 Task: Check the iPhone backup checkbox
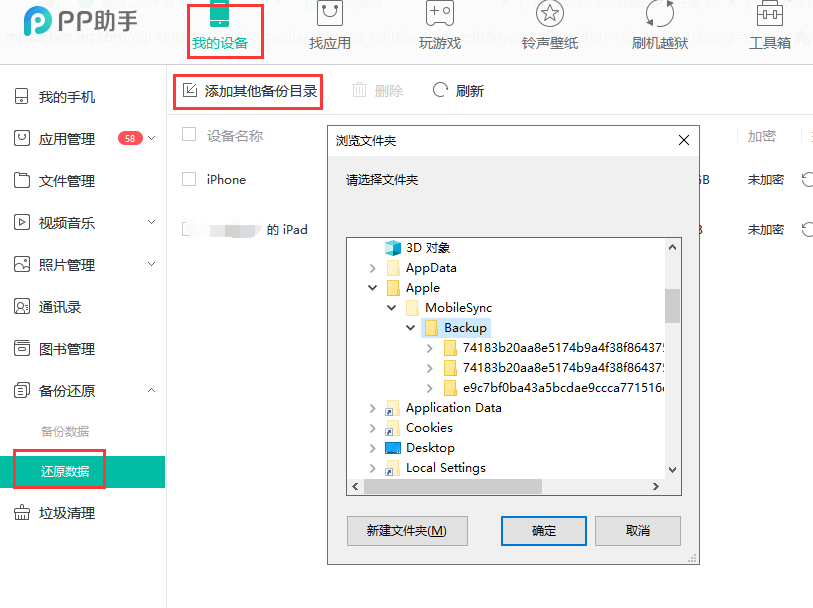coord(189,179)
